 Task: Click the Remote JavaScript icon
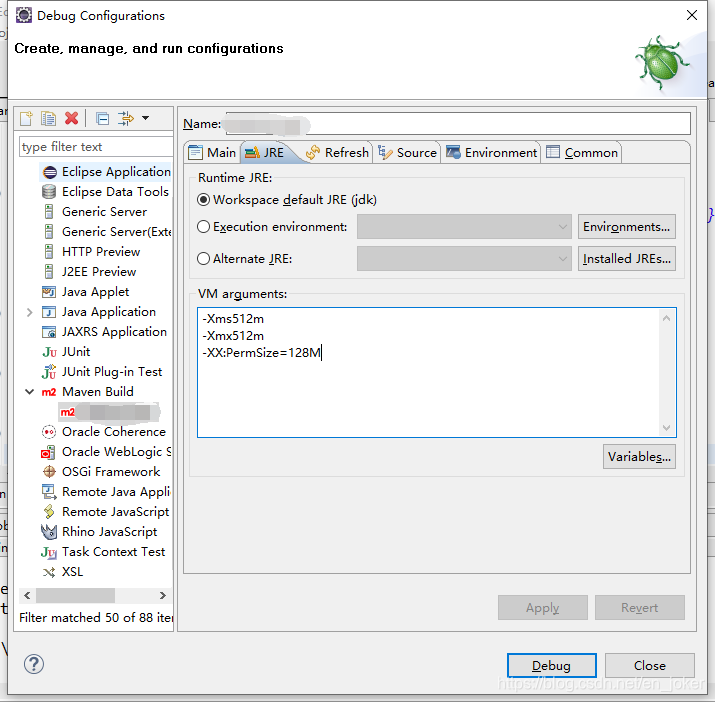tap(49, 512)
